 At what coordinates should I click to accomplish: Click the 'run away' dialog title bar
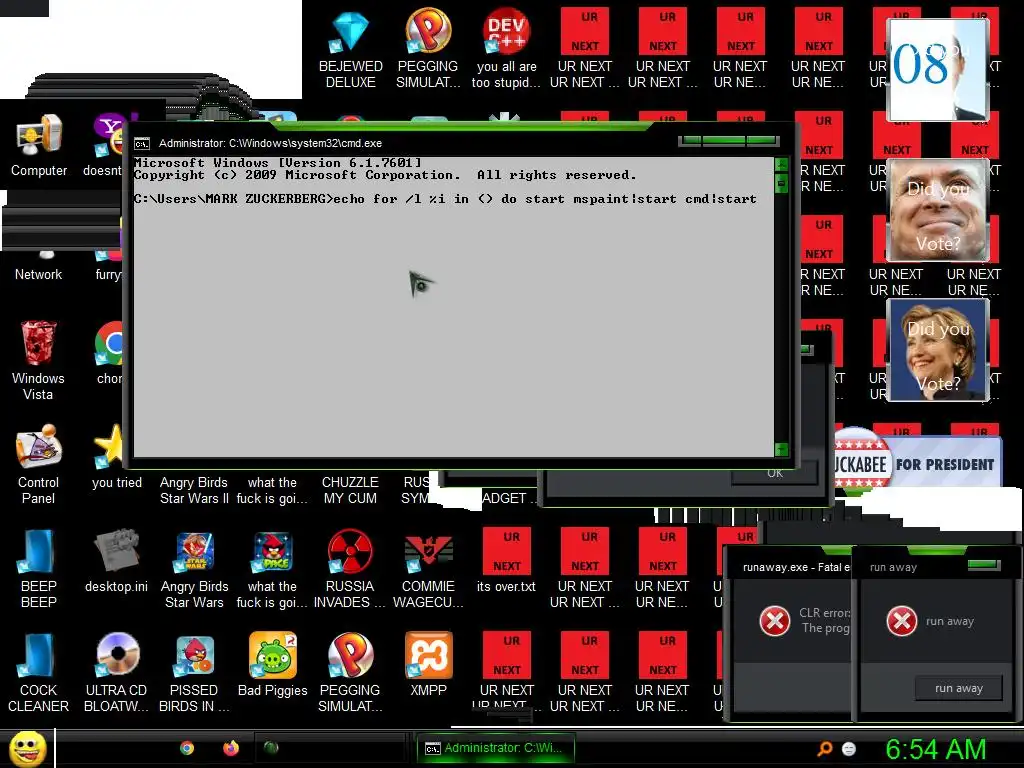point(937,566)
